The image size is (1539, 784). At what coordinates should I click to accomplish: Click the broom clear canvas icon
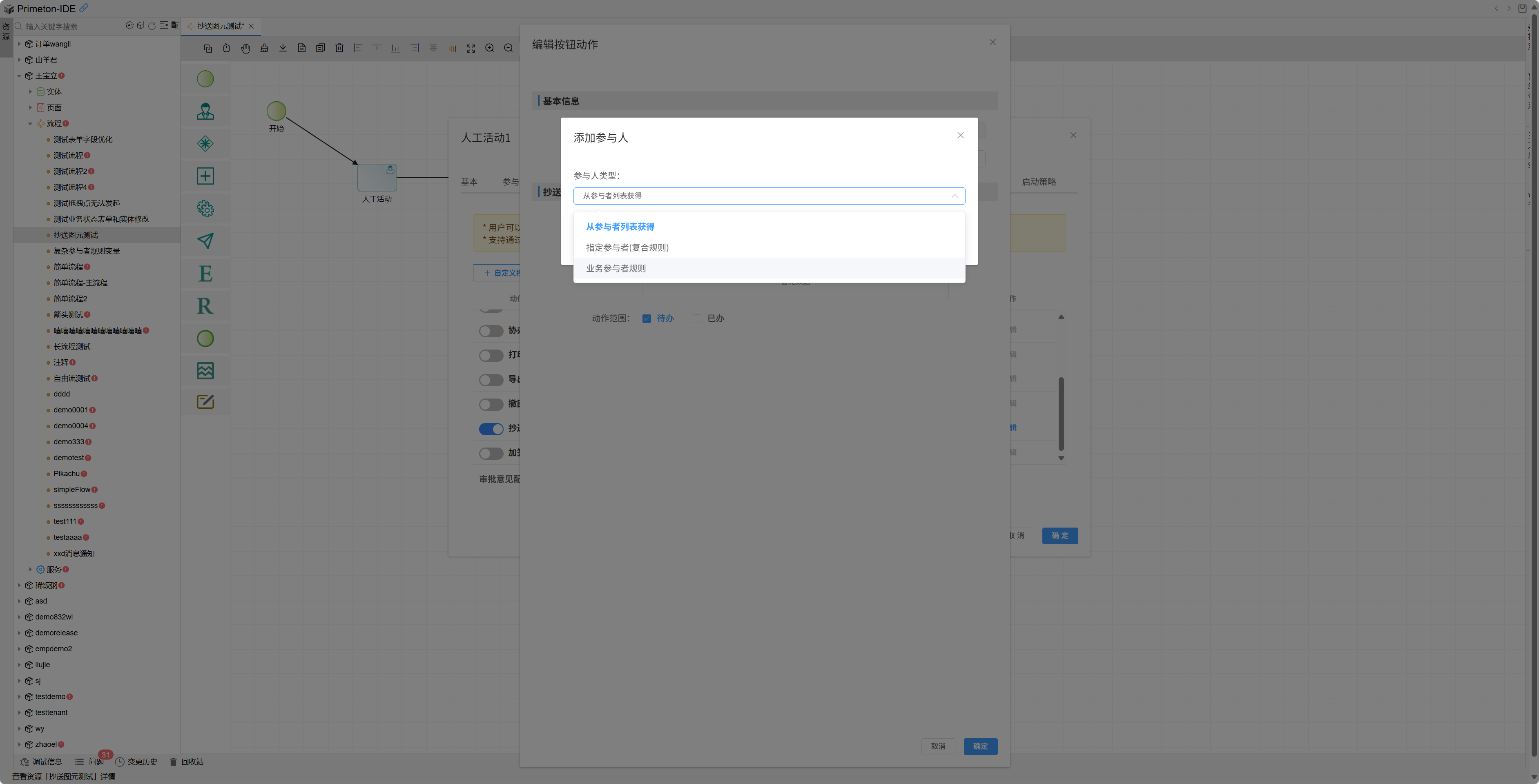[264, 48]
